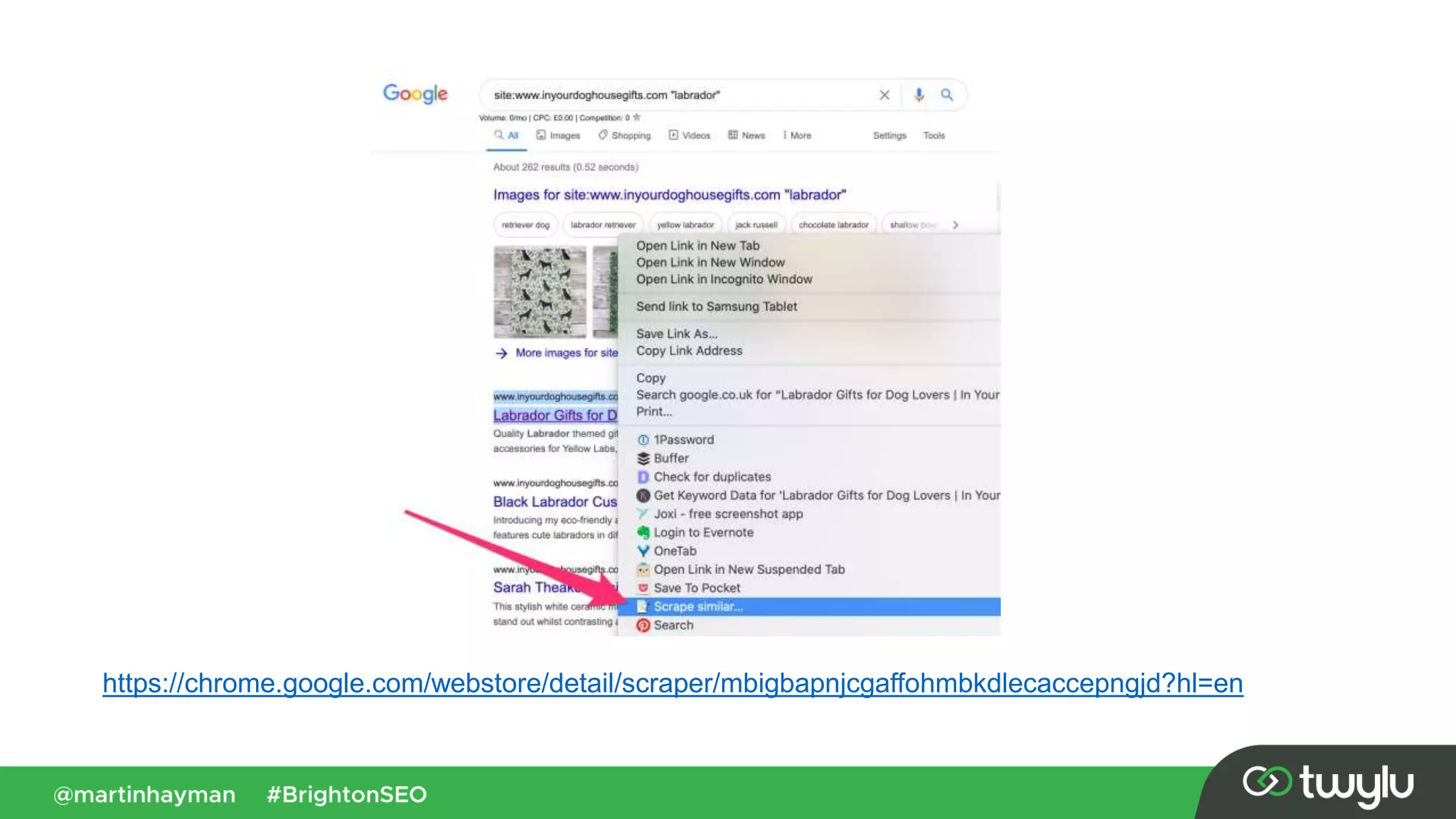Choose 'Scrape similar...' menu entry text
The width and height of the screenshot is (1456, 819).
click(x=698, y=606)
